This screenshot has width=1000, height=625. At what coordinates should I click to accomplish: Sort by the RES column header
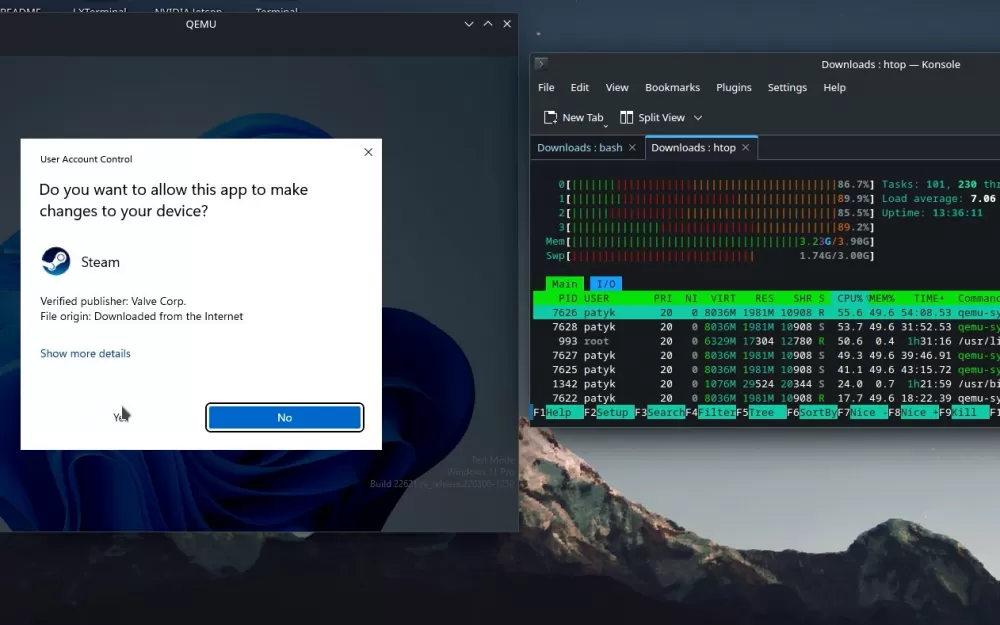tap(764, 298)
